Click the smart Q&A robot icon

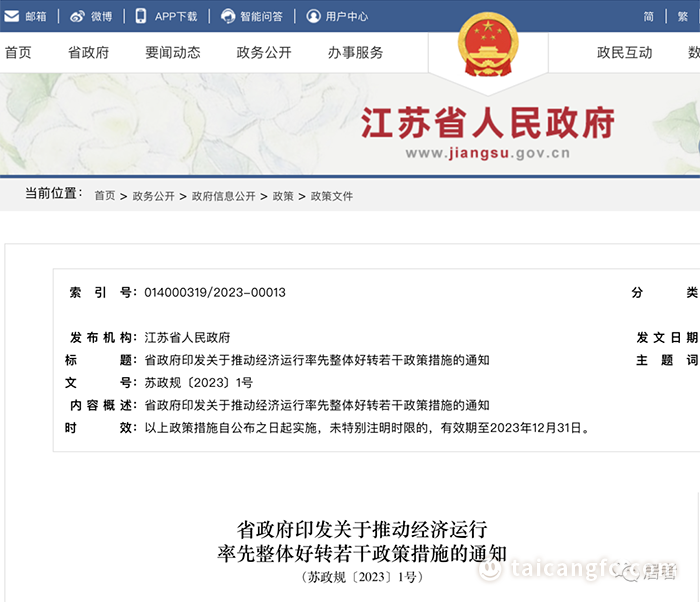pyautogui.click(x=228, y=17)
